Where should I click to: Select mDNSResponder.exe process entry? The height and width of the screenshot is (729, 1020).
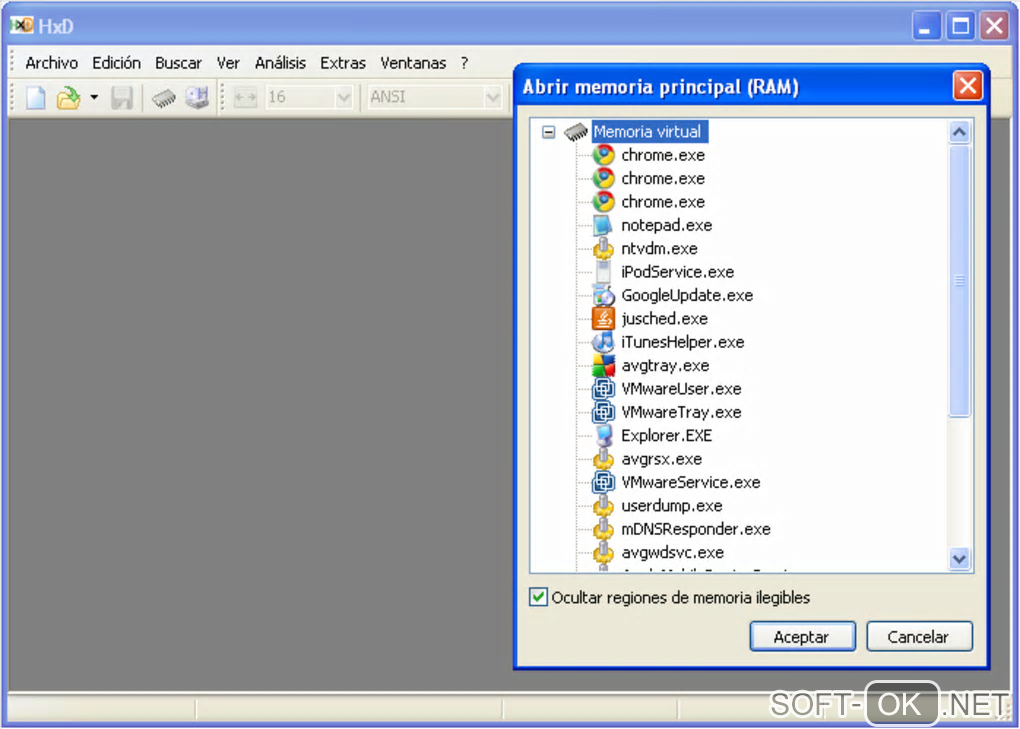(x=695, y=529)
